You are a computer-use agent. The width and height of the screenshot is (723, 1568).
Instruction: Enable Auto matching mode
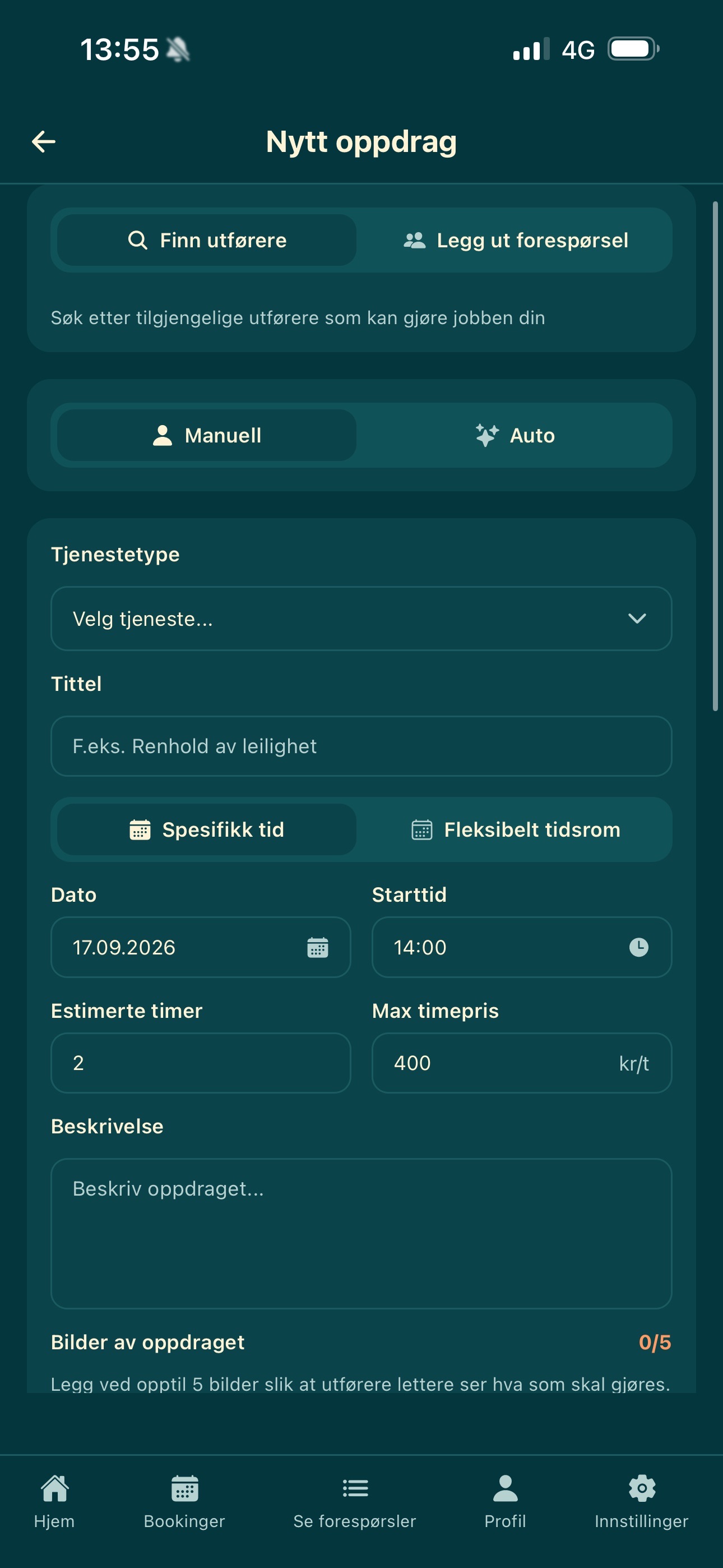[516, 435]
